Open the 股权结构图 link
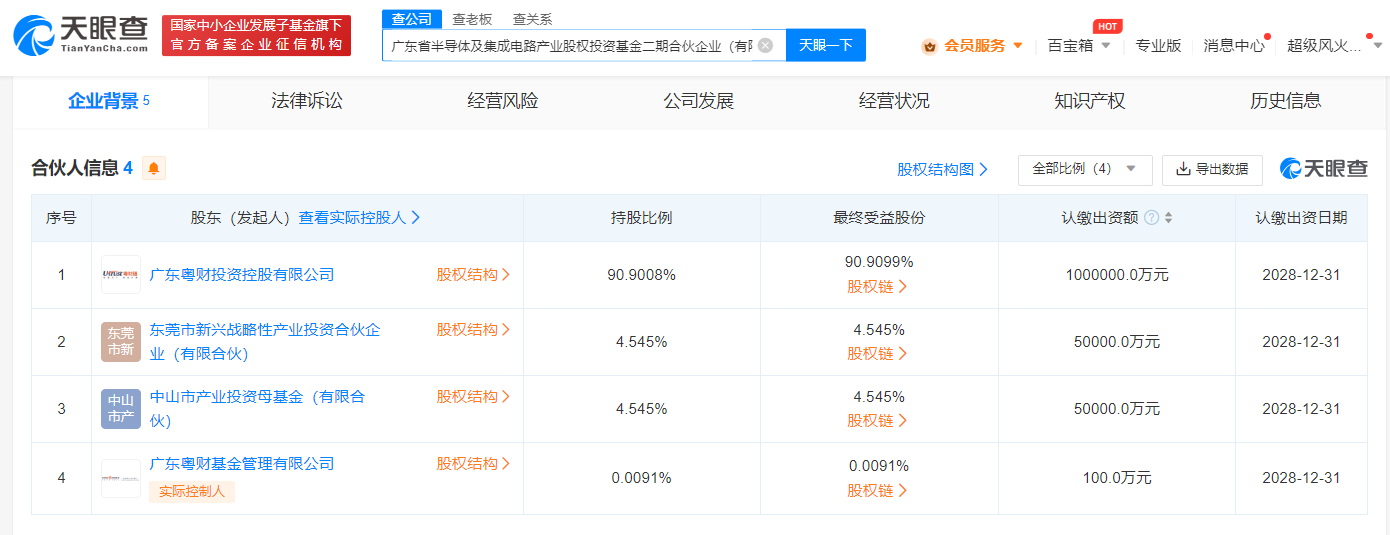Image resolution: width=1390 pixels, height=535 pixels. [942, 170]
